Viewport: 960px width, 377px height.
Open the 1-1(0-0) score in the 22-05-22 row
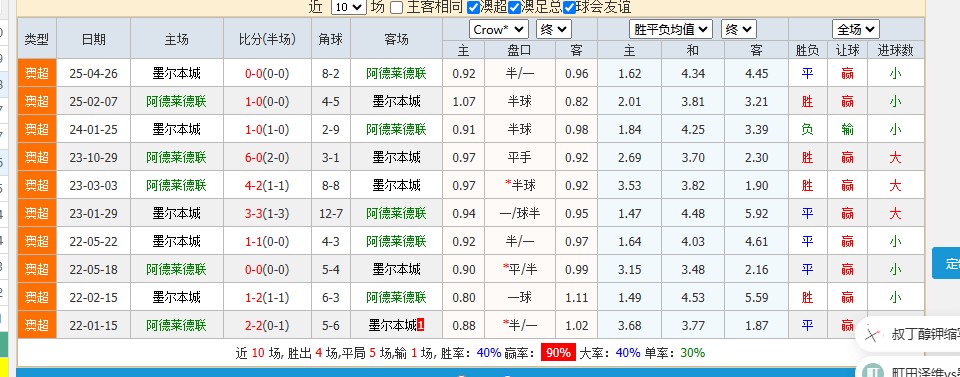267,241
